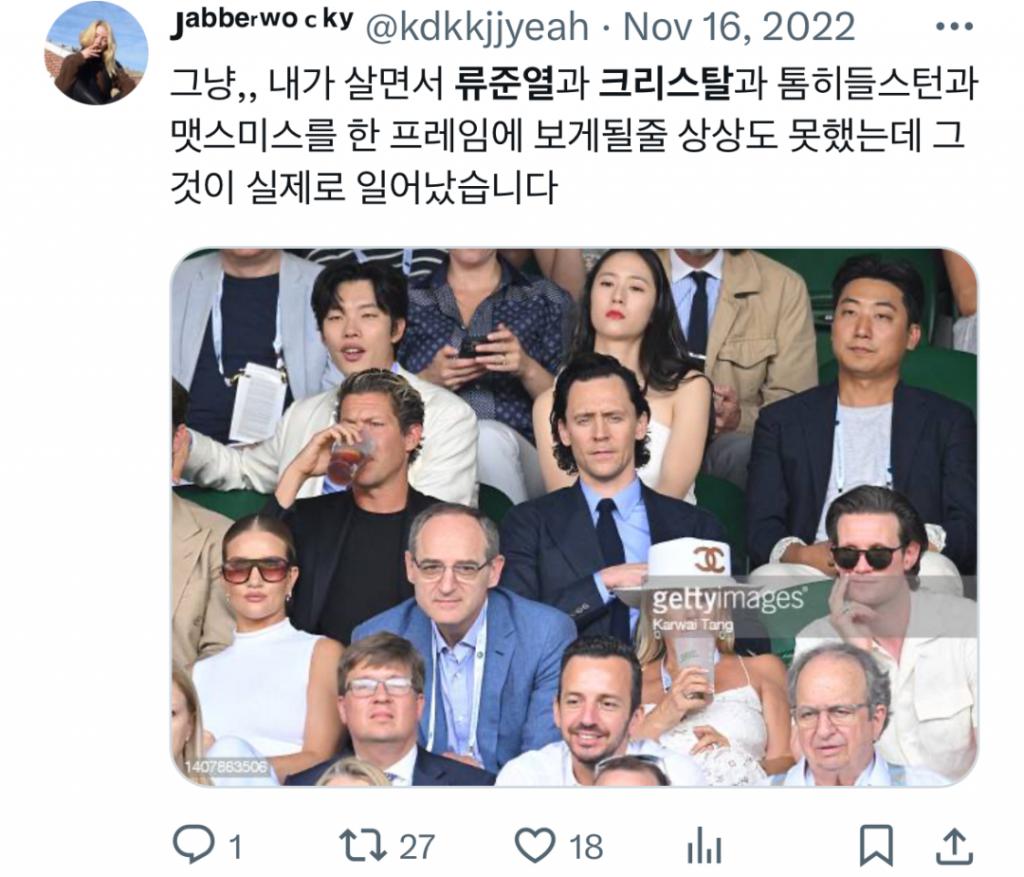Open the user's profile avatar picture
1024x877 pixels.
click(x=96, y=53)
